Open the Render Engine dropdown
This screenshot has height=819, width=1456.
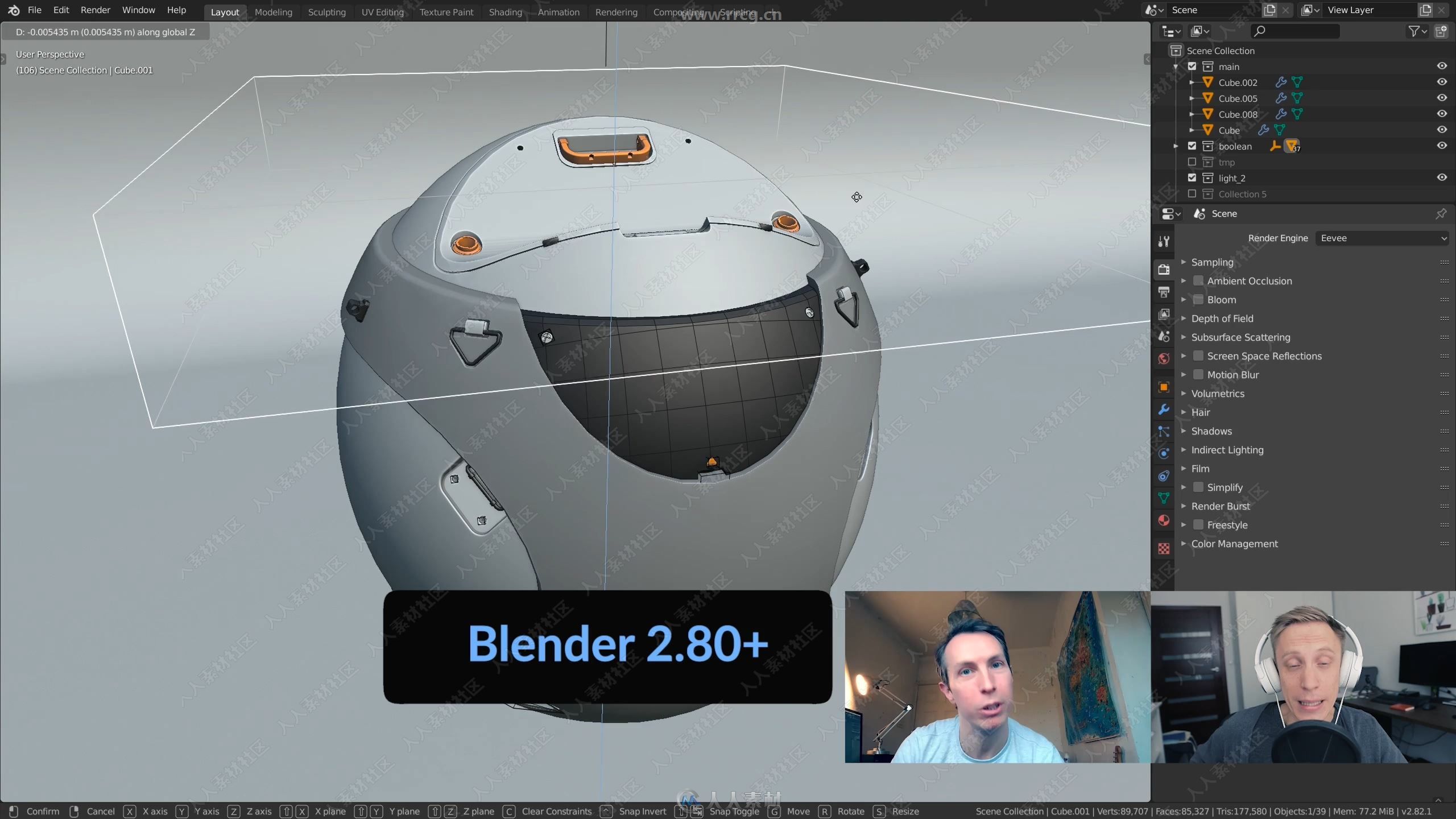(1382, 238)
